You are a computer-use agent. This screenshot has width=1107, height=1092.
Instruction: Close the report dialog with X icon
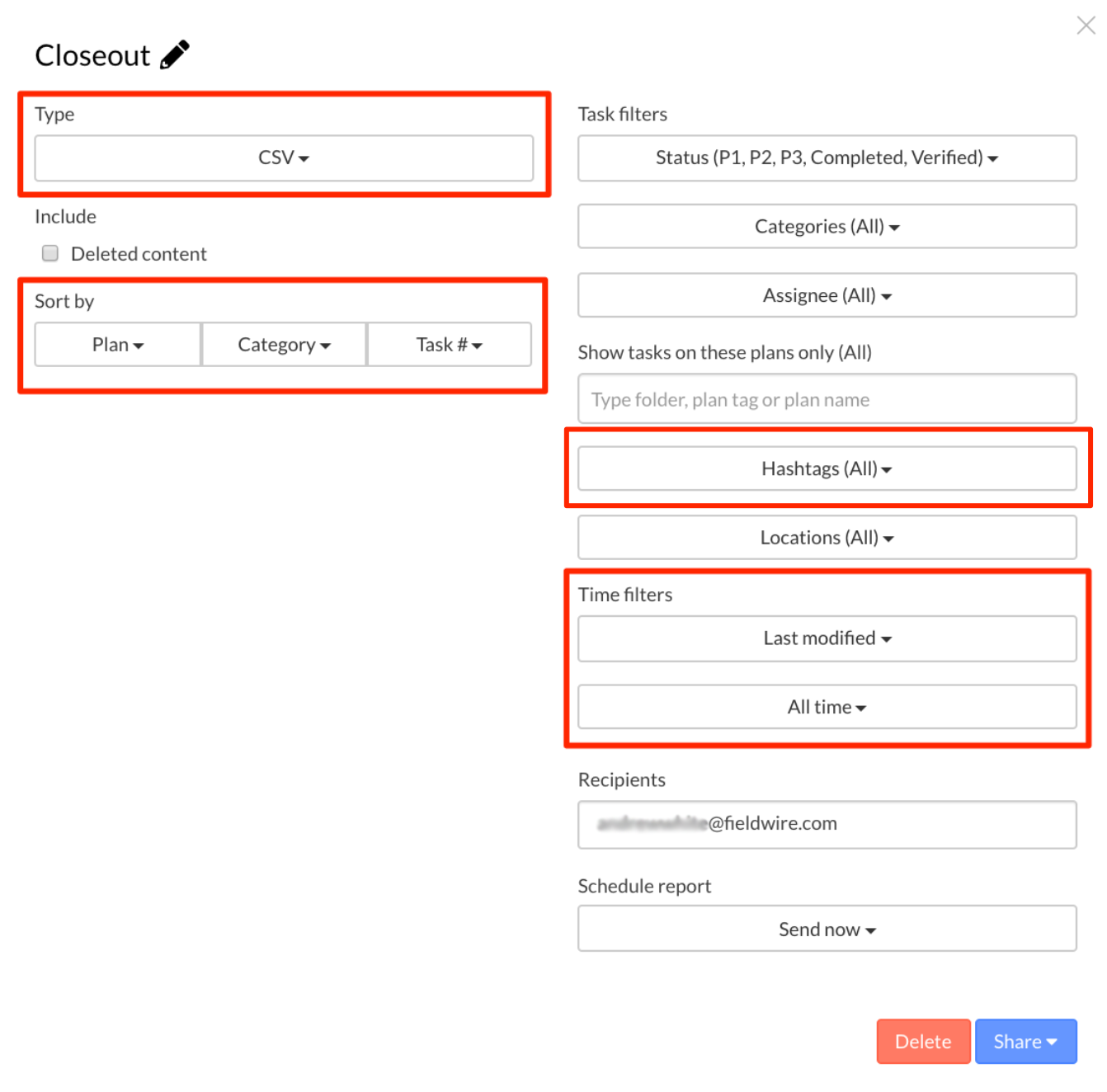pos(1086,26)
